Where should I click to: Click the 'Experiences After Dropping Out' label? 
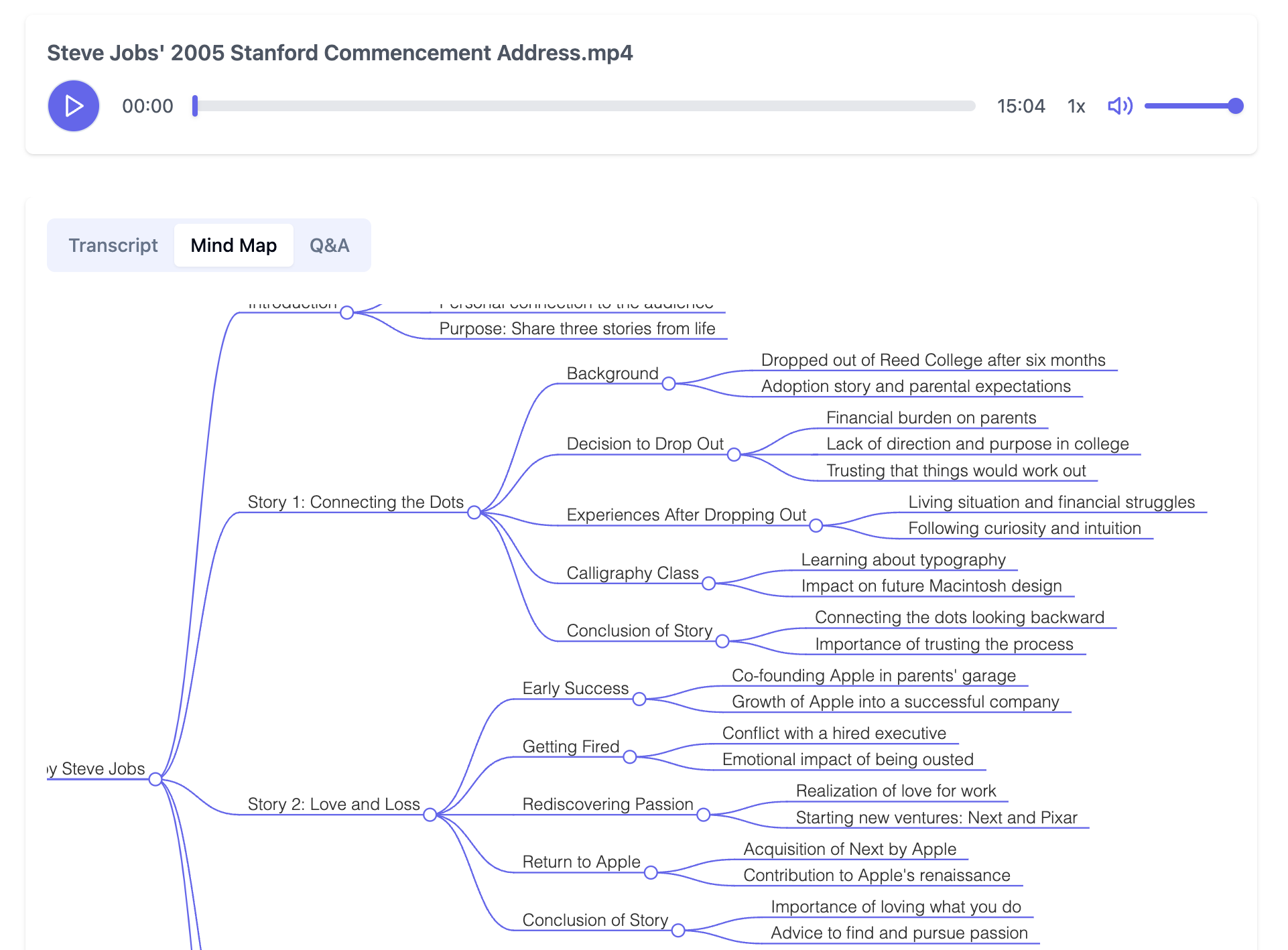pyautogui.click(x=686, y=515)
